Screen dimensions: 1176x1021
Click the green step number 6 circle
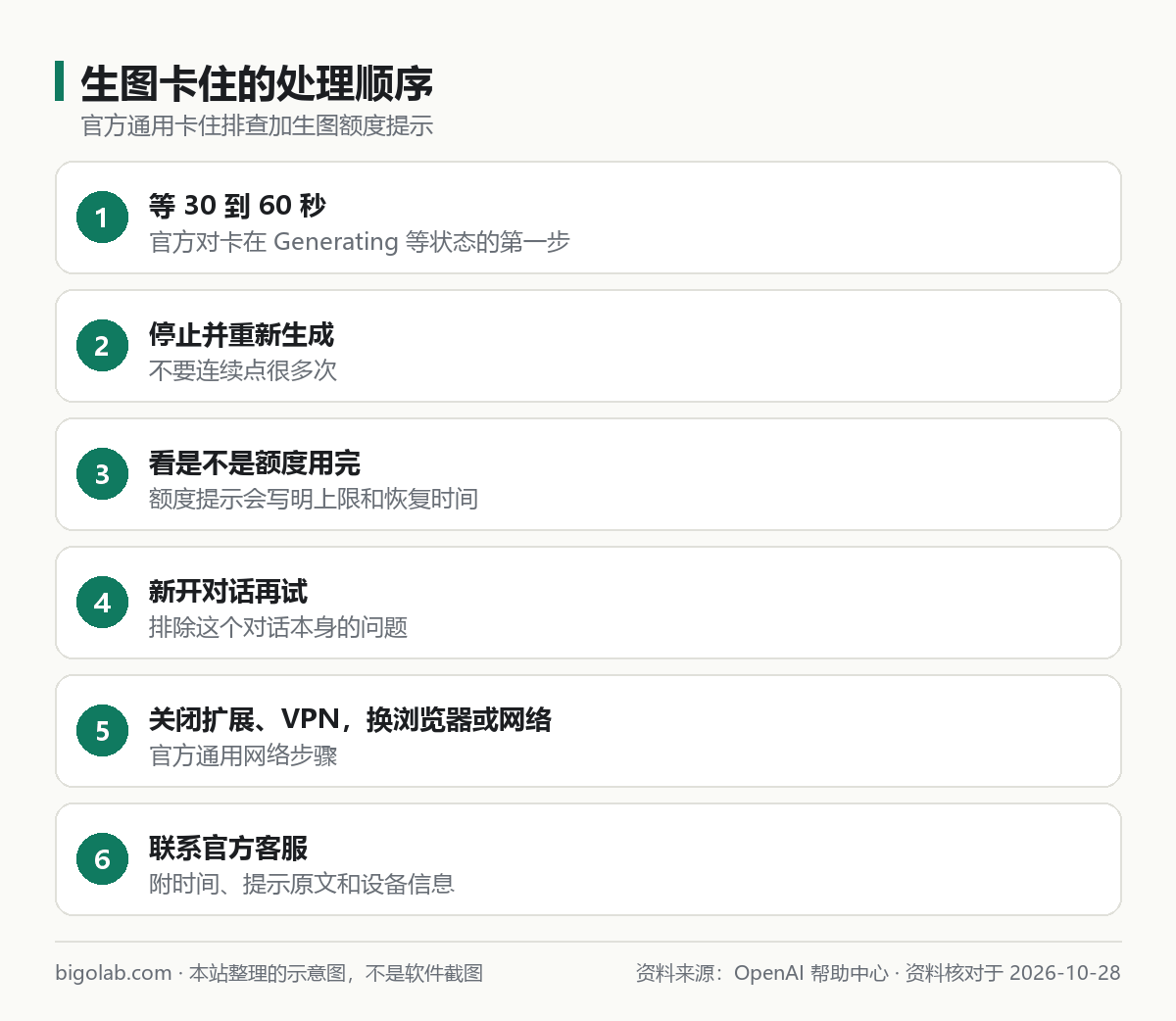(x=102, y=859)
